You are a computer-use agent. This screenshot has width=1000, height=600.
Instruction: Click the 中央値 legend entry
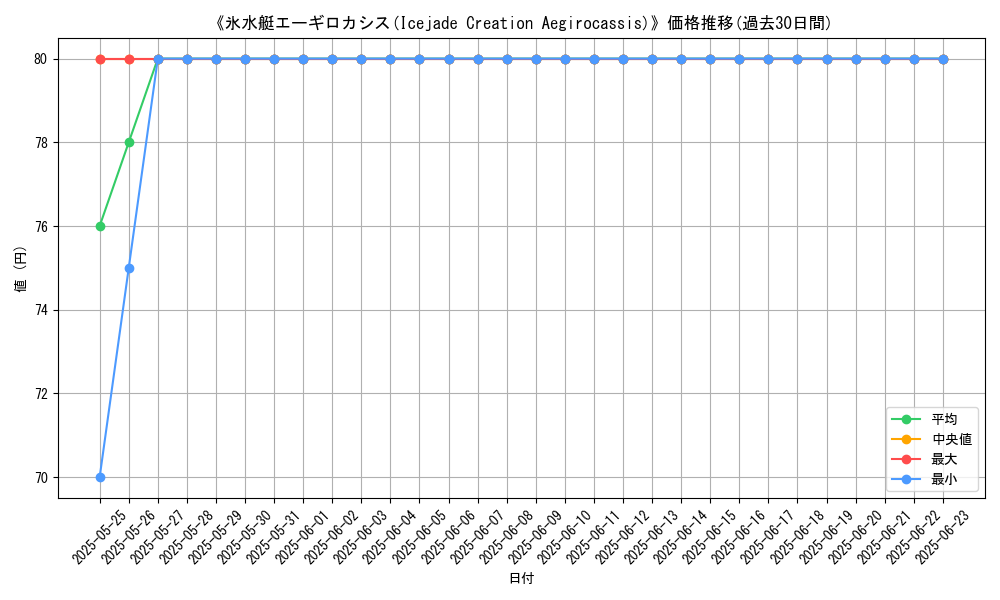click(x=931, y=439)
